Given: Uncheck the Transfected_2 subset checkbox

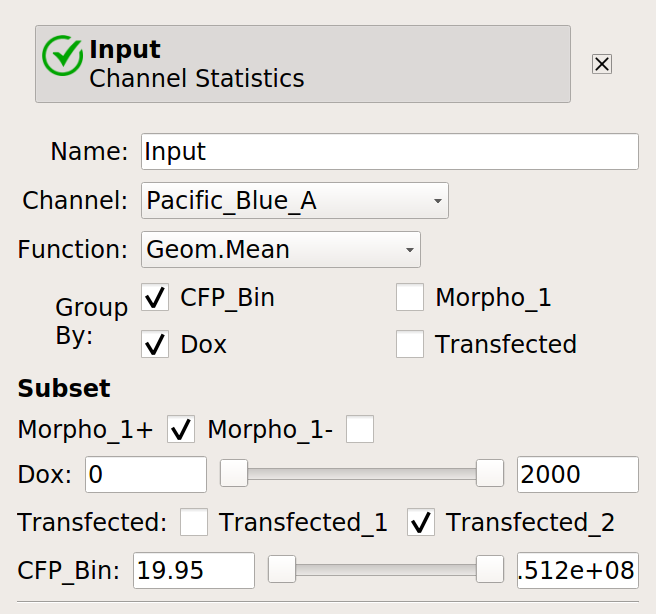Looking at the screenshot, I should (x=421, y=522).
